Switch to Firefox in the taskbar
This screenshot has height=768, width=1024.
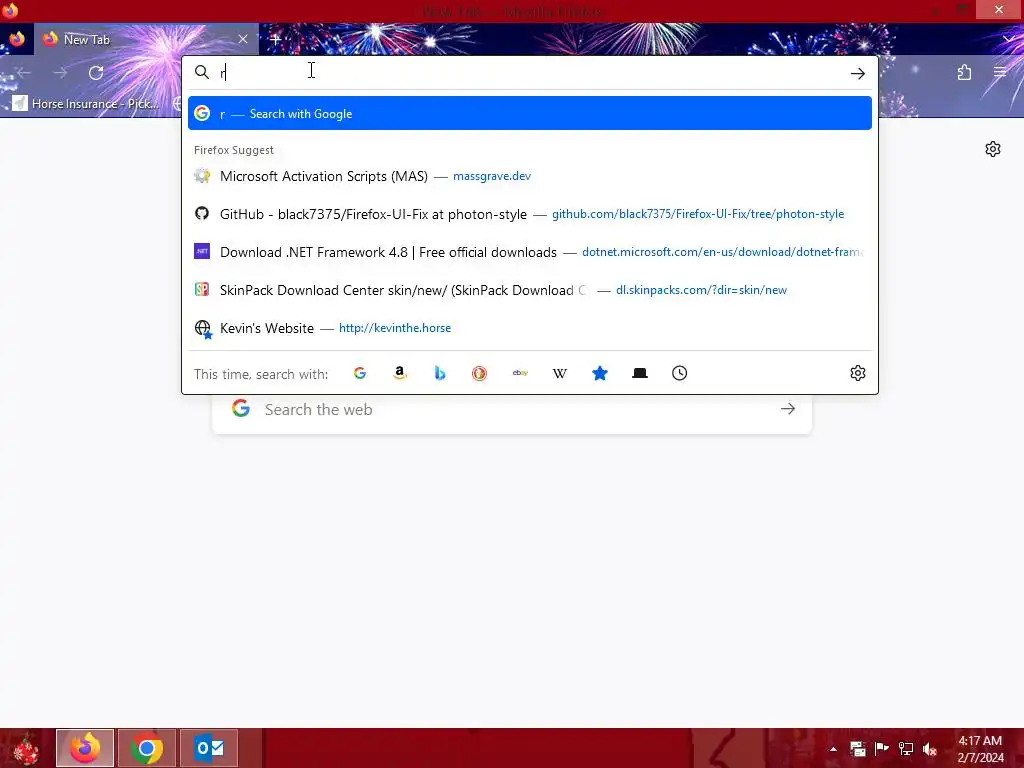[x=85, y=748]
